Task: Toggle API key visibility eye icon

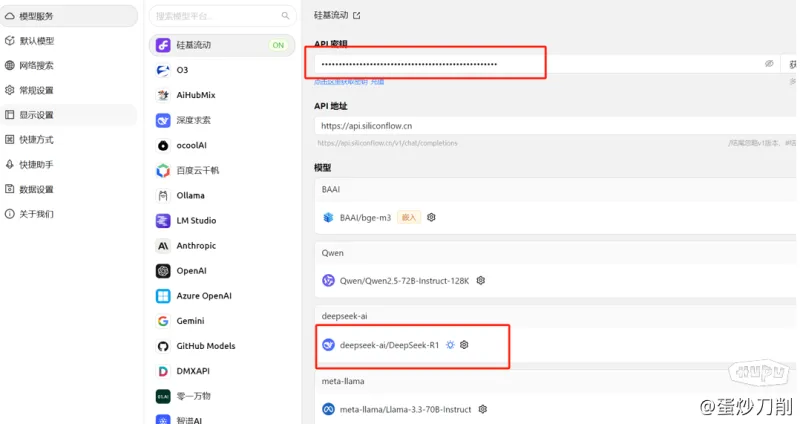Action: (769, 64)
